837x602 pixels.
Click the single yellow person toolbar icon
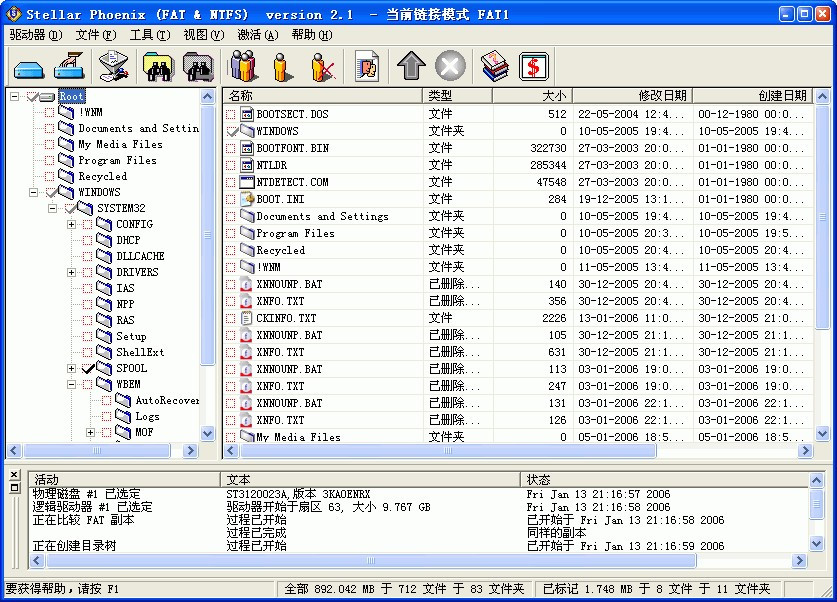coord(282,66)
